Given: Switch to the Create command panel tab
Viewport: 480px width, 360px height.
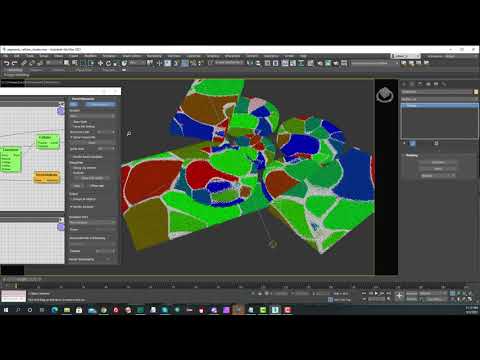Looking at the screenshot, I should click(404, 84).
